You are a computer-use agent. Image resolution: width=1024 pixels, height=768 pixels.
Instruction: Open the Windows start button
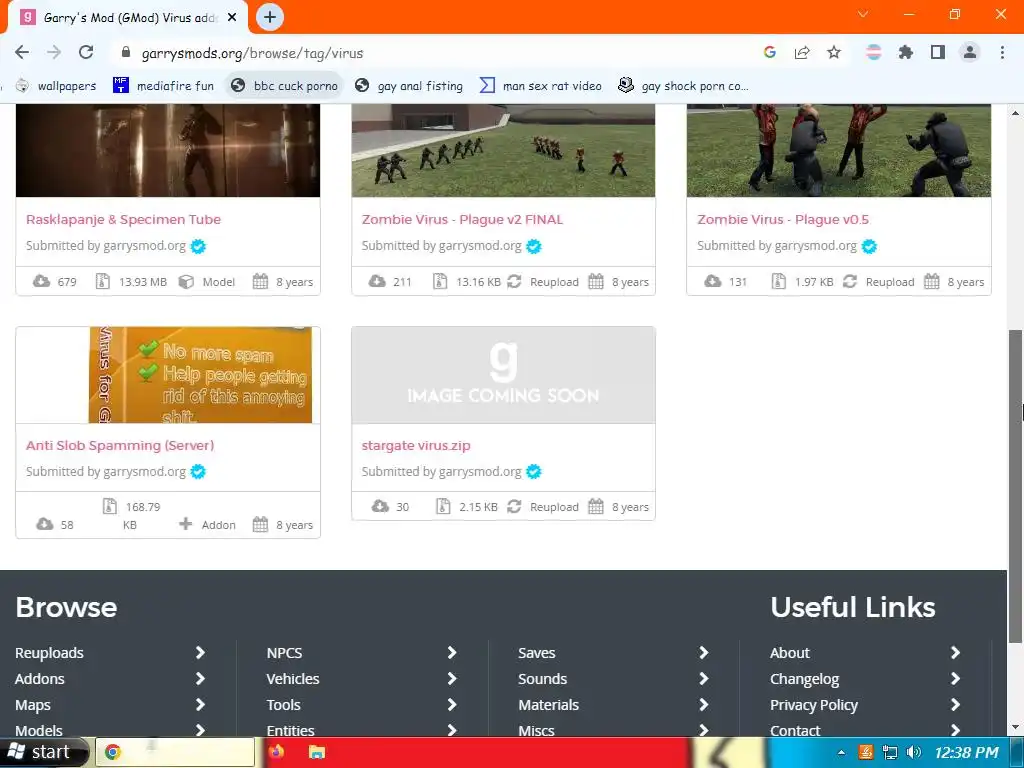click(x=44, y=752)
